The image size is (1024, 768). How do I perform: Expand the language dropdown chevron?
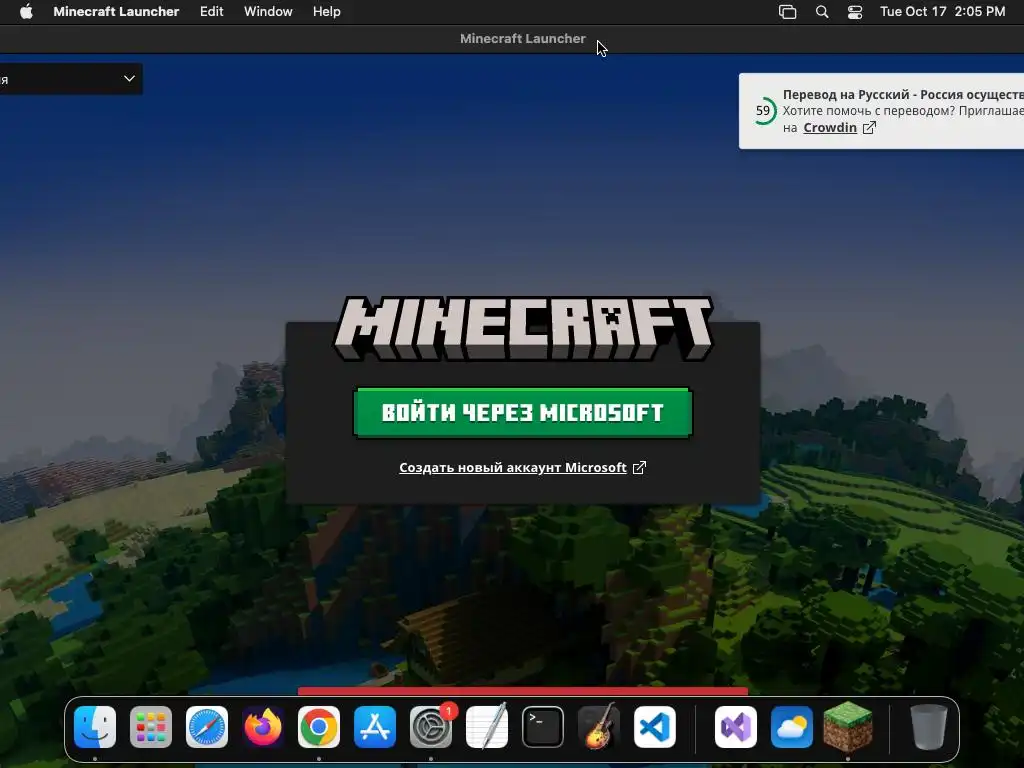(129, 78)
